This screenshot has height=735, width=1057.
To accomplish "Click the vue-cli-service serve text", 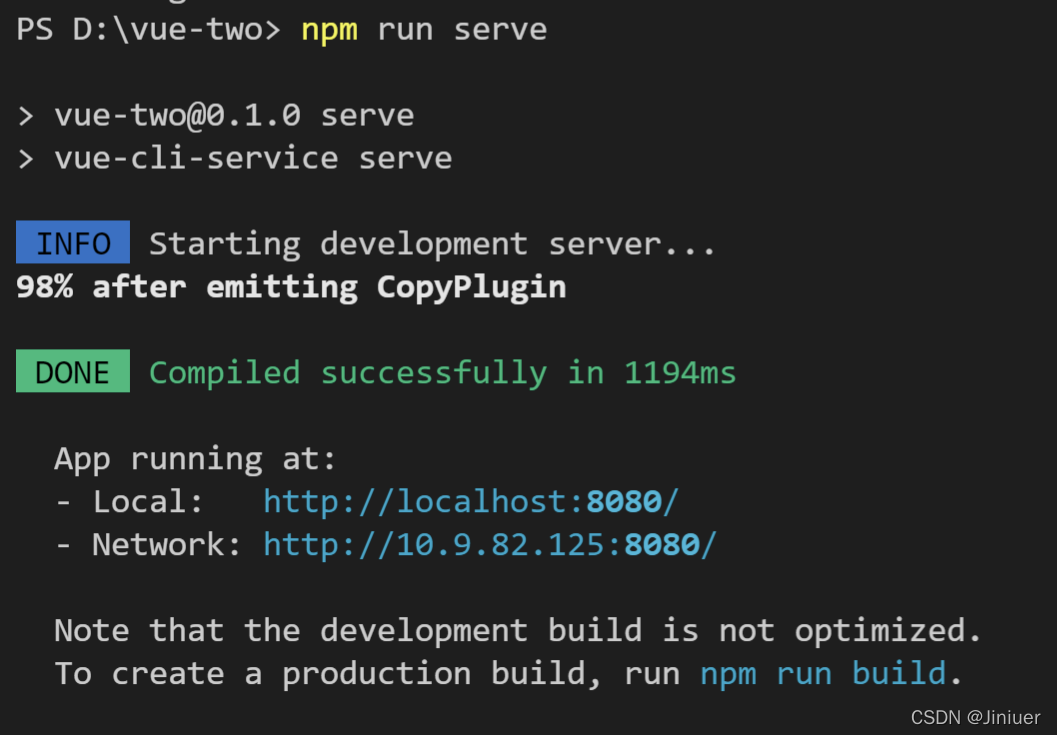I will [252, 157].
